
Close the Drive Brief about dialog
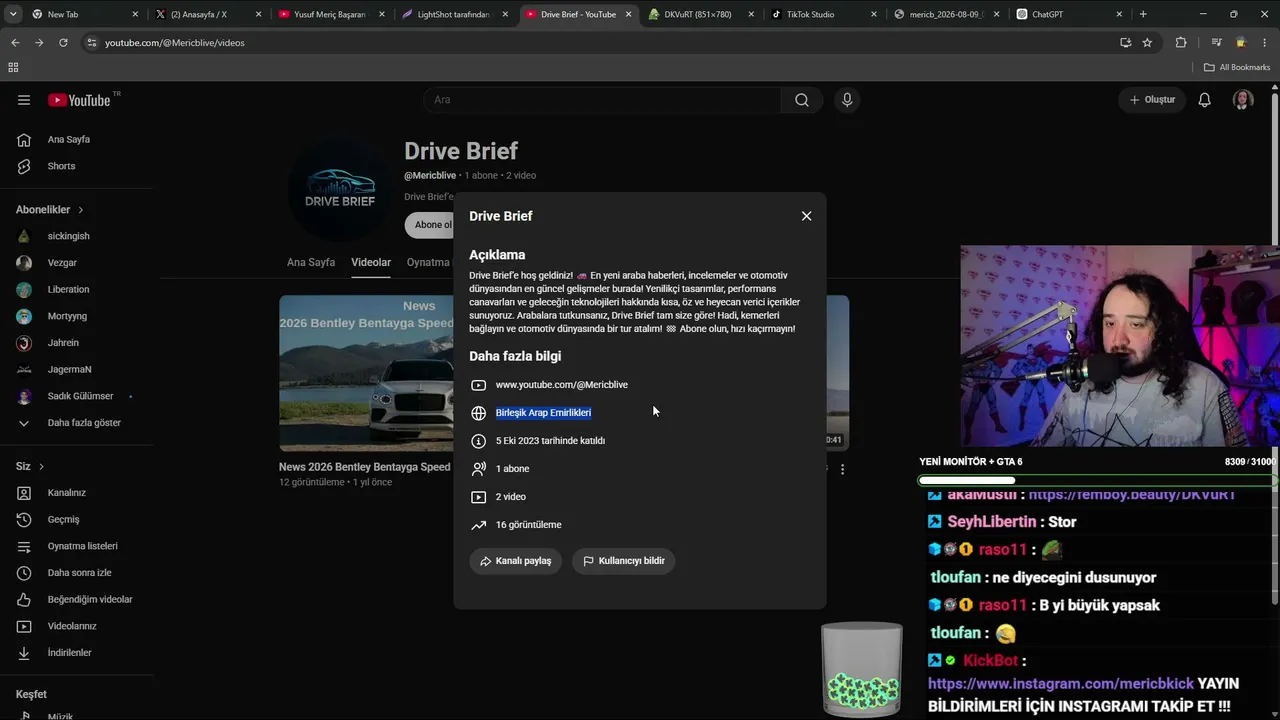(806, 216)
